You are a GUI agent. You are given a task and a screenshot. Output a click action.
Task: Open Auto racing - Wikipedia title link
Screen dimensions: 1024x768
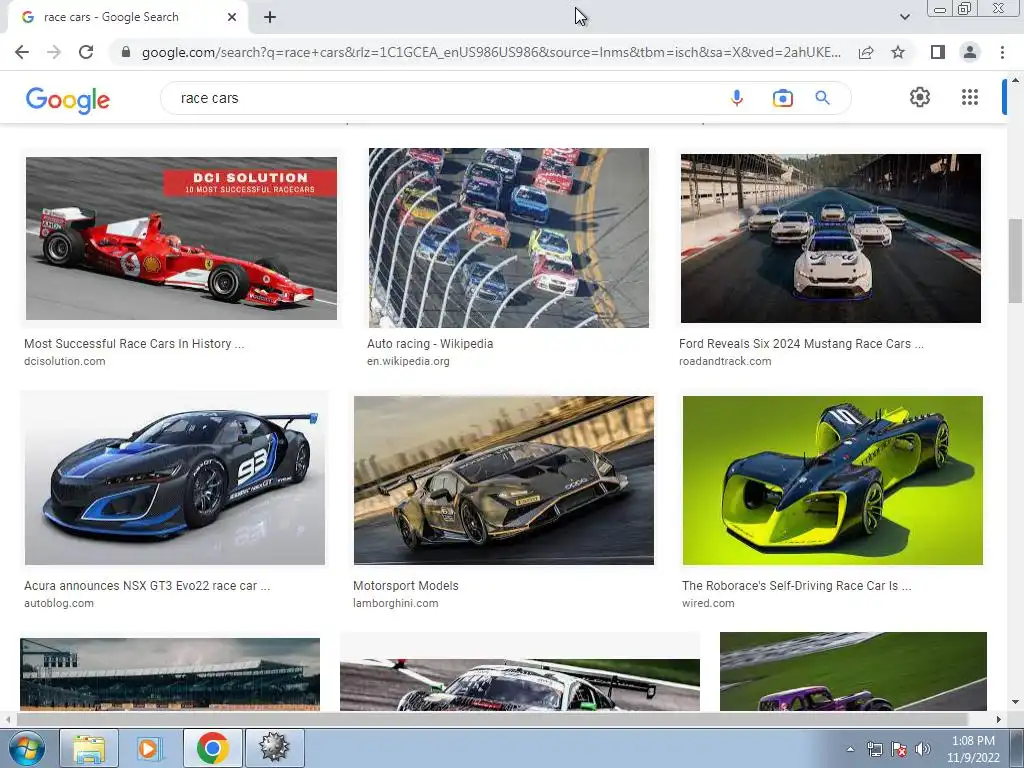pyautogui.click(x=430, y=344)
